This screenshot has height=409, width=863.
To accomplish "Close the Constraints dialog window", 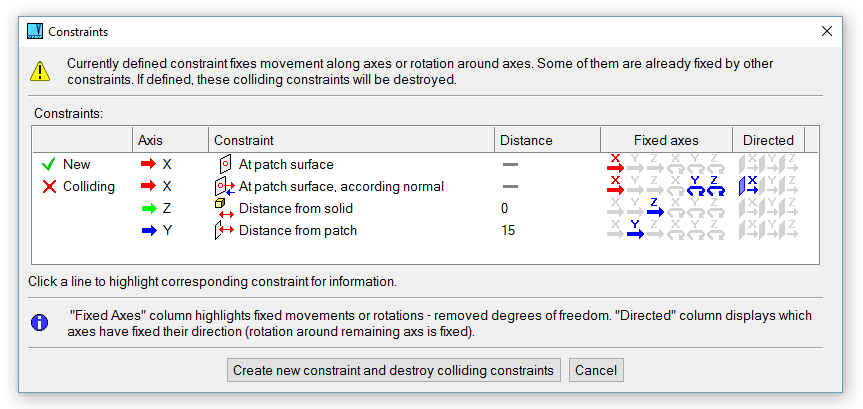I will click(x=827, y=32).
